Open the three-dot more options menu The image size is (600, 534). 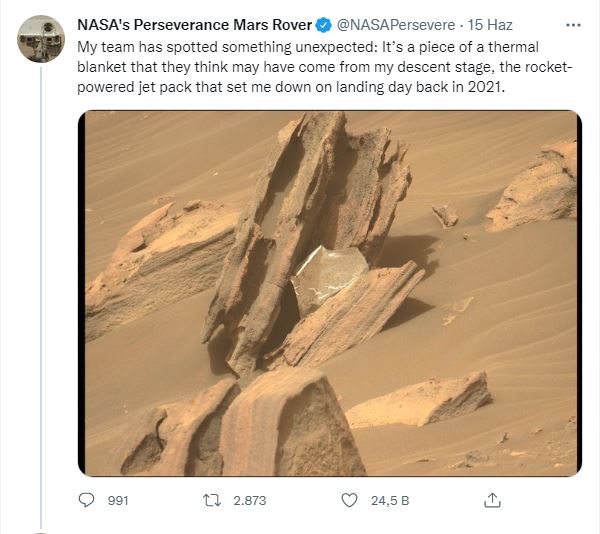[x=571, y=24]
